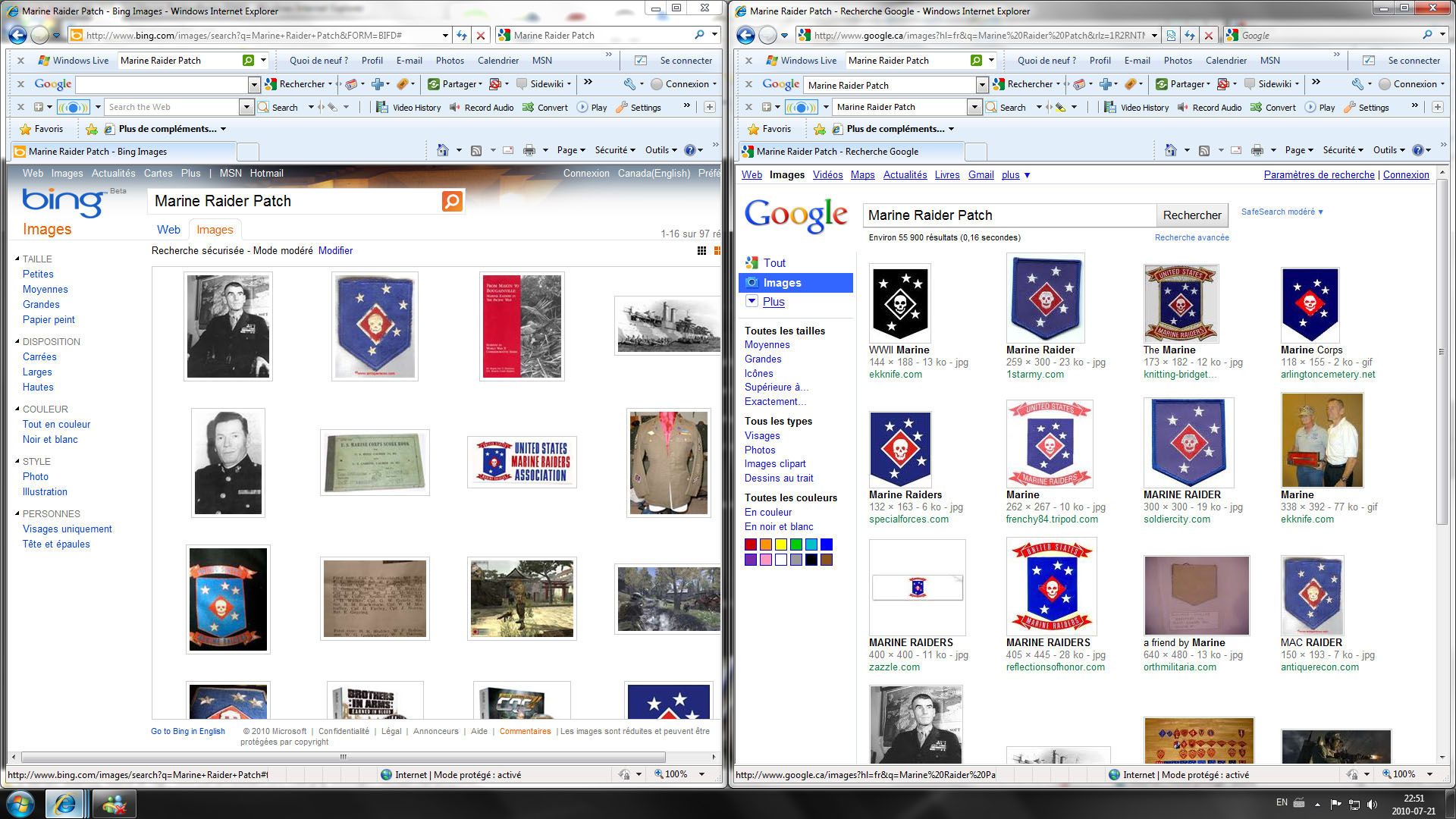The width and height of the screenshot is (1456, 819).
Task: Filter Bing images by Petites size
Action: (38, 275)
